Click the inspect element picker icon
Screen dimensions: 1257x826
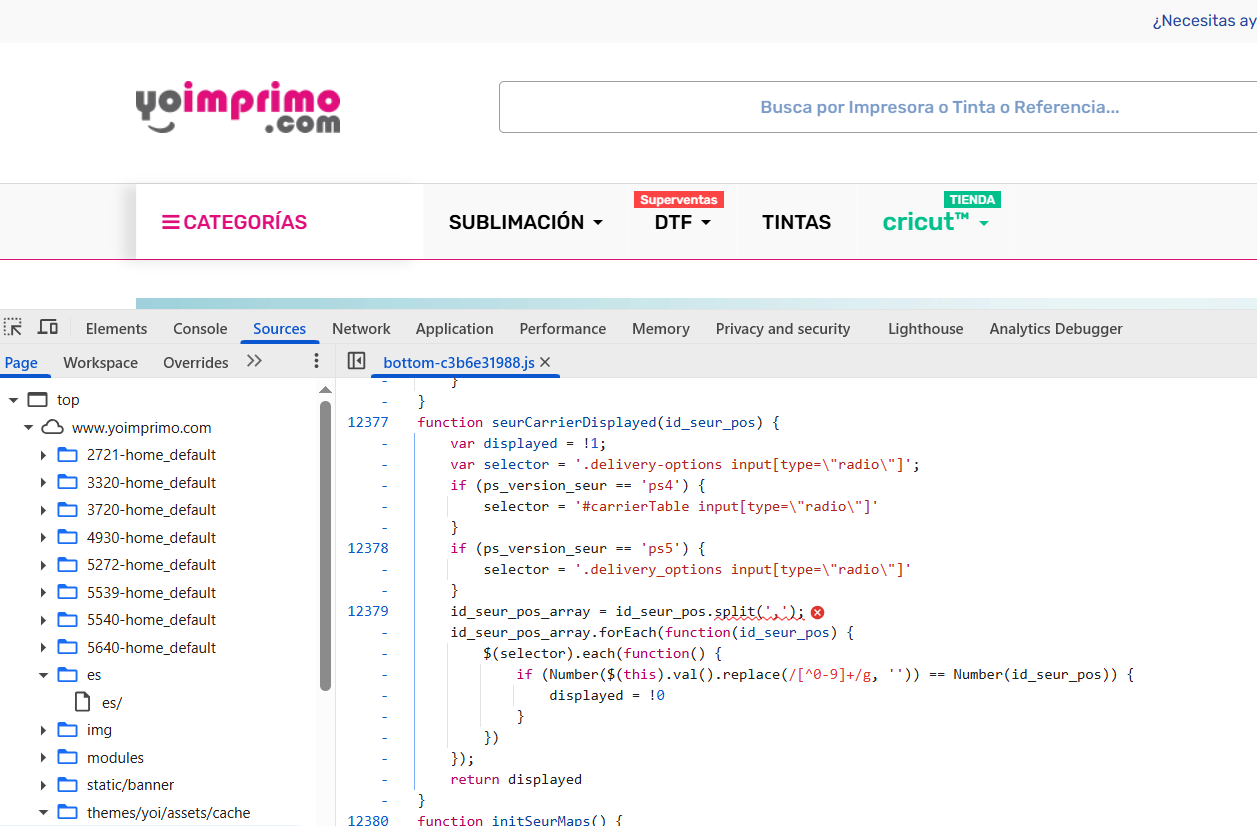[x=13, y=327]
